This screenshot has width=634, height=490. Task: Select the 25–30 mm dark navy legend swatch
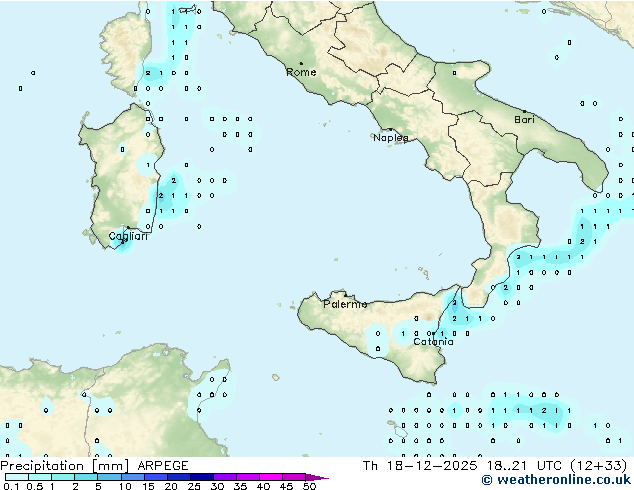pos(202,477)
